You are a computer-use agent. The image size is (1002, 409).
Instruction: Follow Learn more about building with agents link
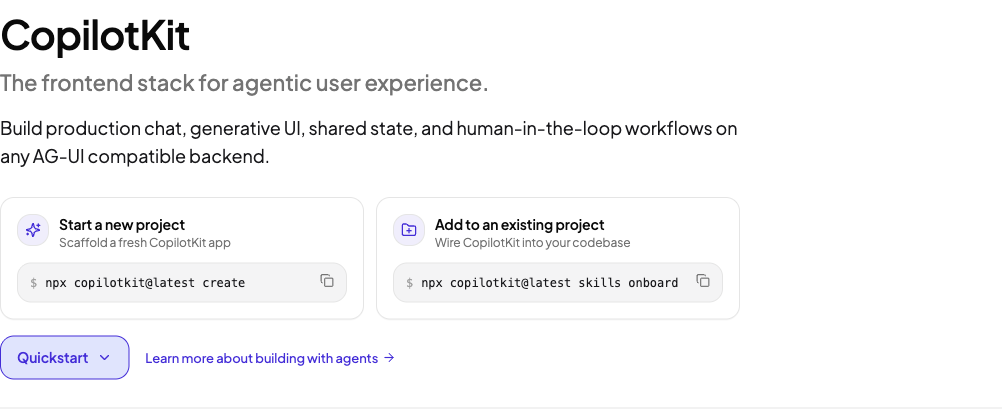[x=270, y=358]
